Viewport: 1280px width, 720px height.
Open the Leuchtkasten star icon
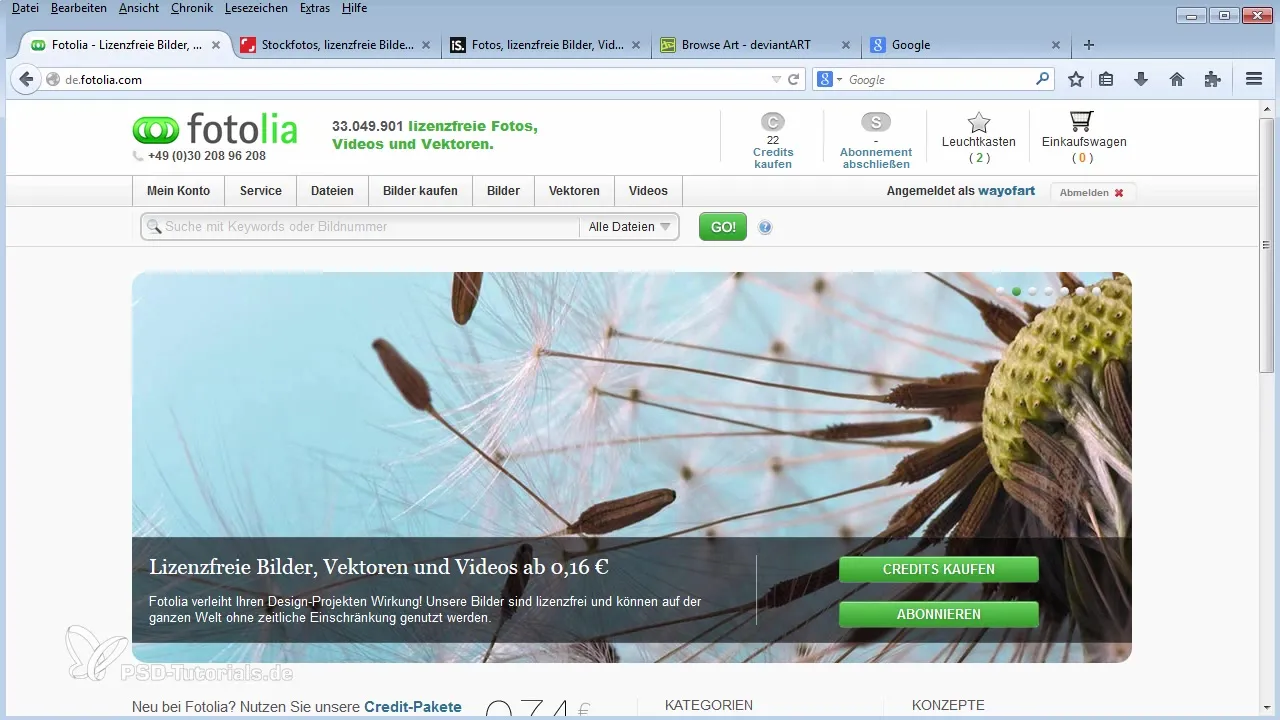coord(979,122)
